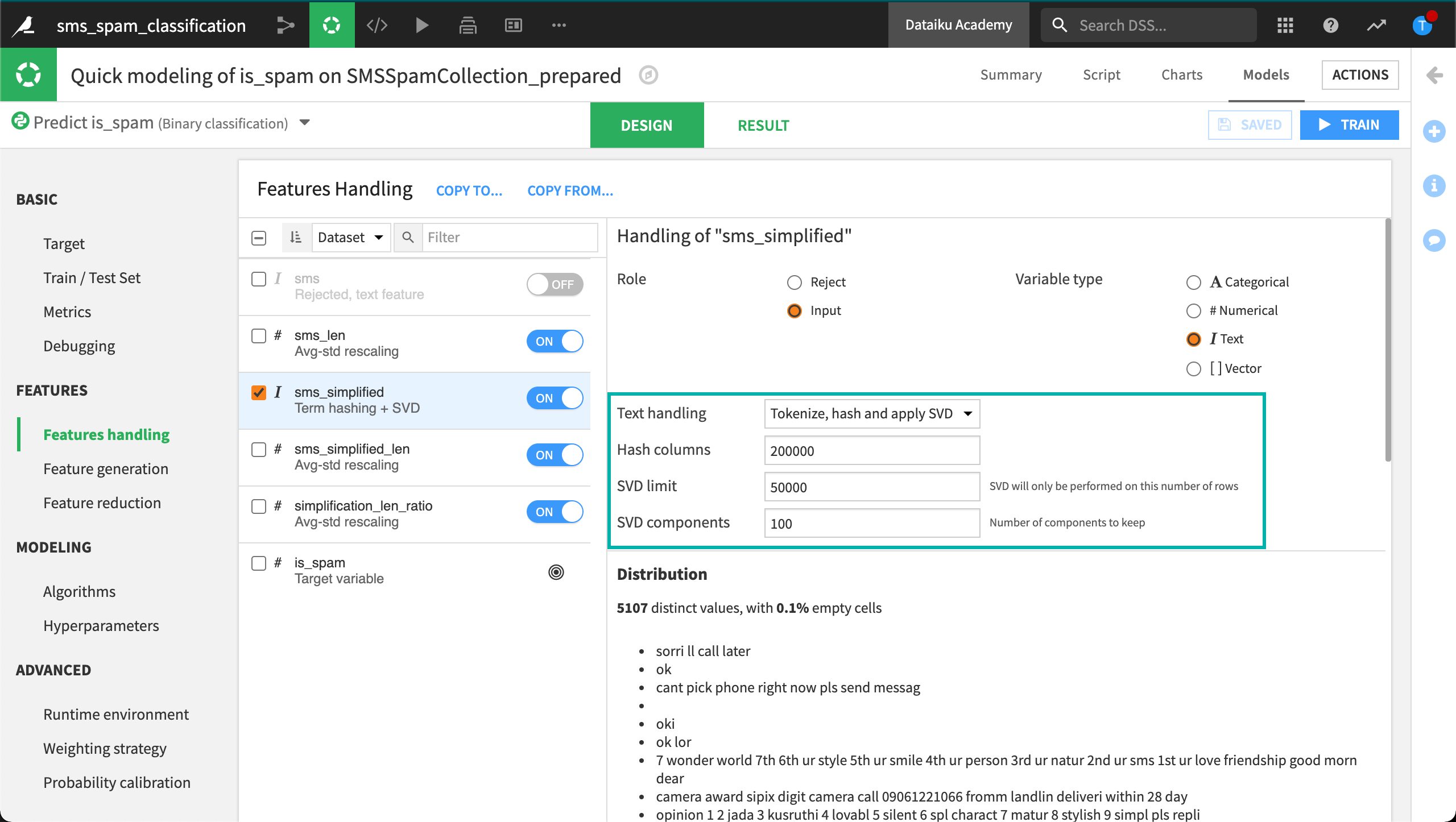Screen dimensions: 1456x822
Task: Open the Flow icon in top bar
Action: 286,25
